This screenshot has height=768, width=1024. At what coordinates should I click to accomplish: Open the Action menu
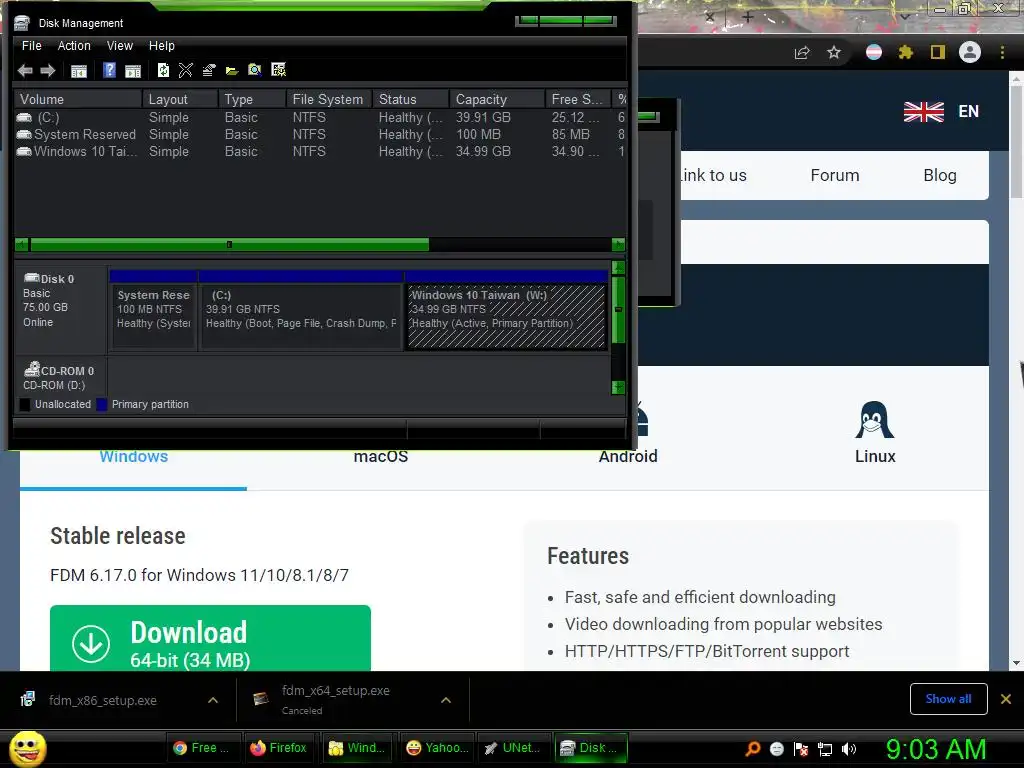tap(74, 46)
